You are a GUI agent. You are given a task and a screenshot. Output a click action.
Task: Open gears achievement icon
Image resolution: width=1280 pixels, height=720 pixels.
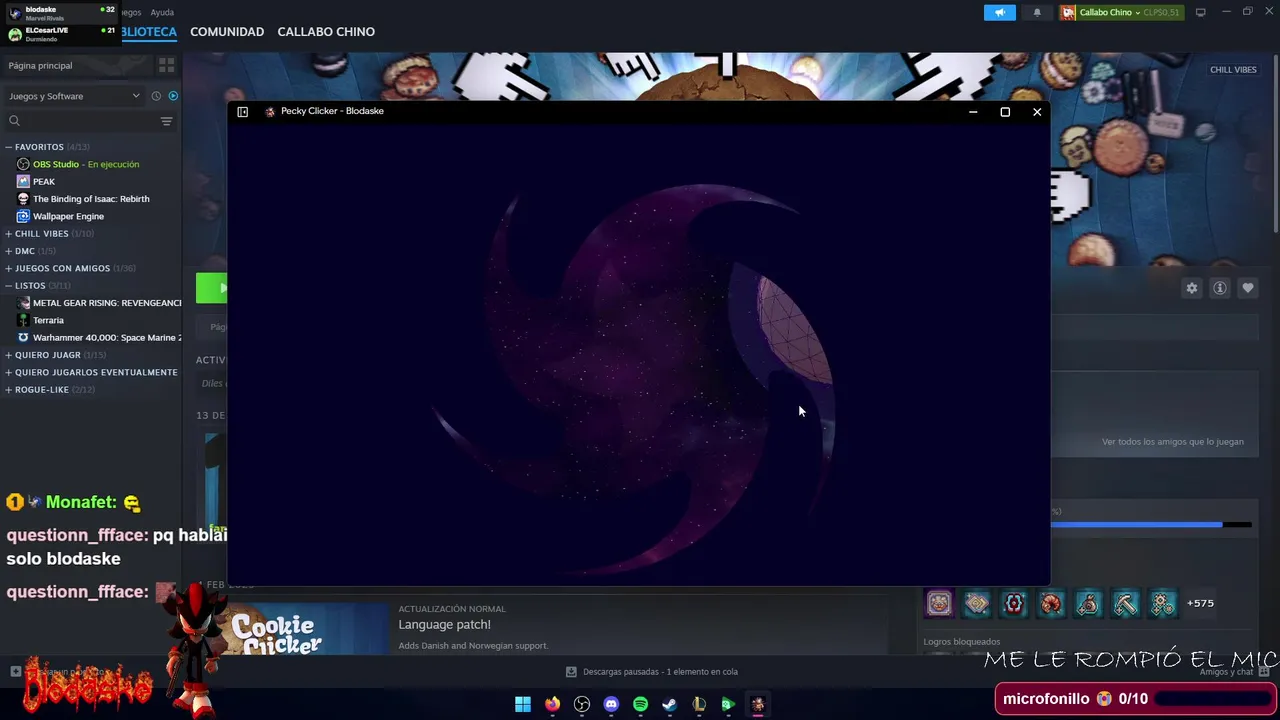coord(1163,603)
